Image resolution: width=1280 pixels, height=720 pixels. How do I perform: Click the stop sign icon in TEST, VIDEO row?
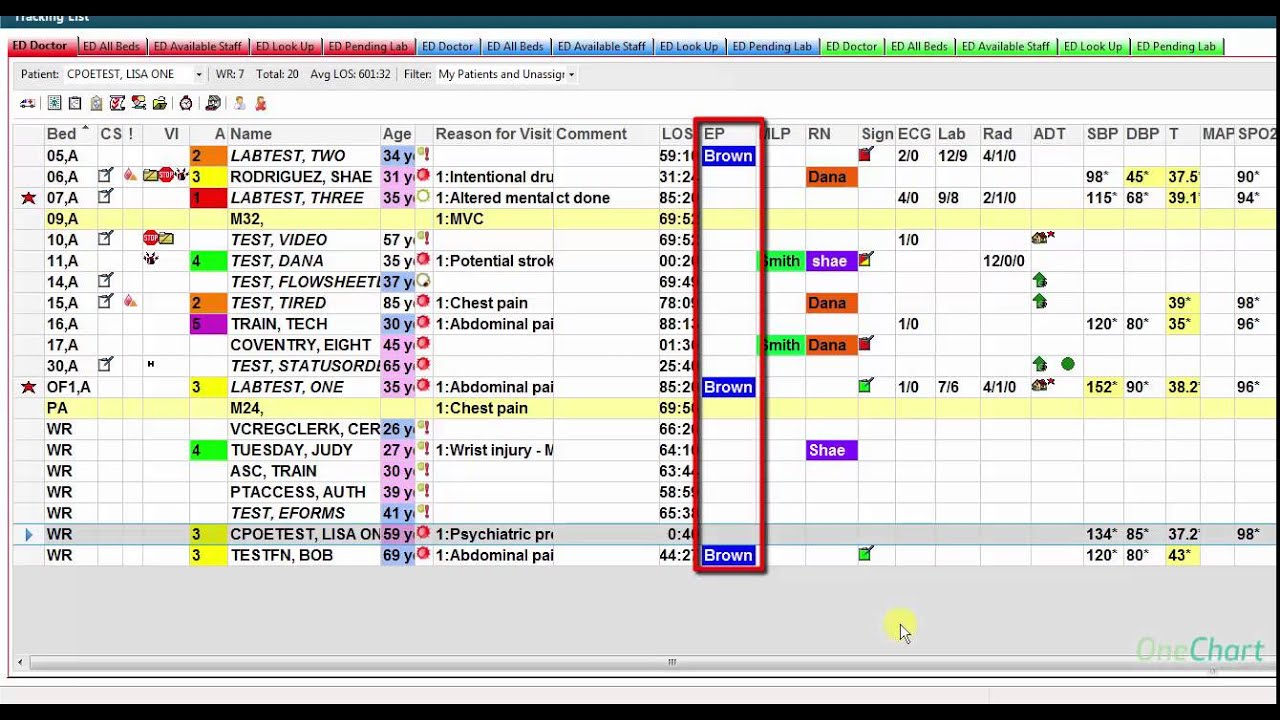tap(150, 238)
